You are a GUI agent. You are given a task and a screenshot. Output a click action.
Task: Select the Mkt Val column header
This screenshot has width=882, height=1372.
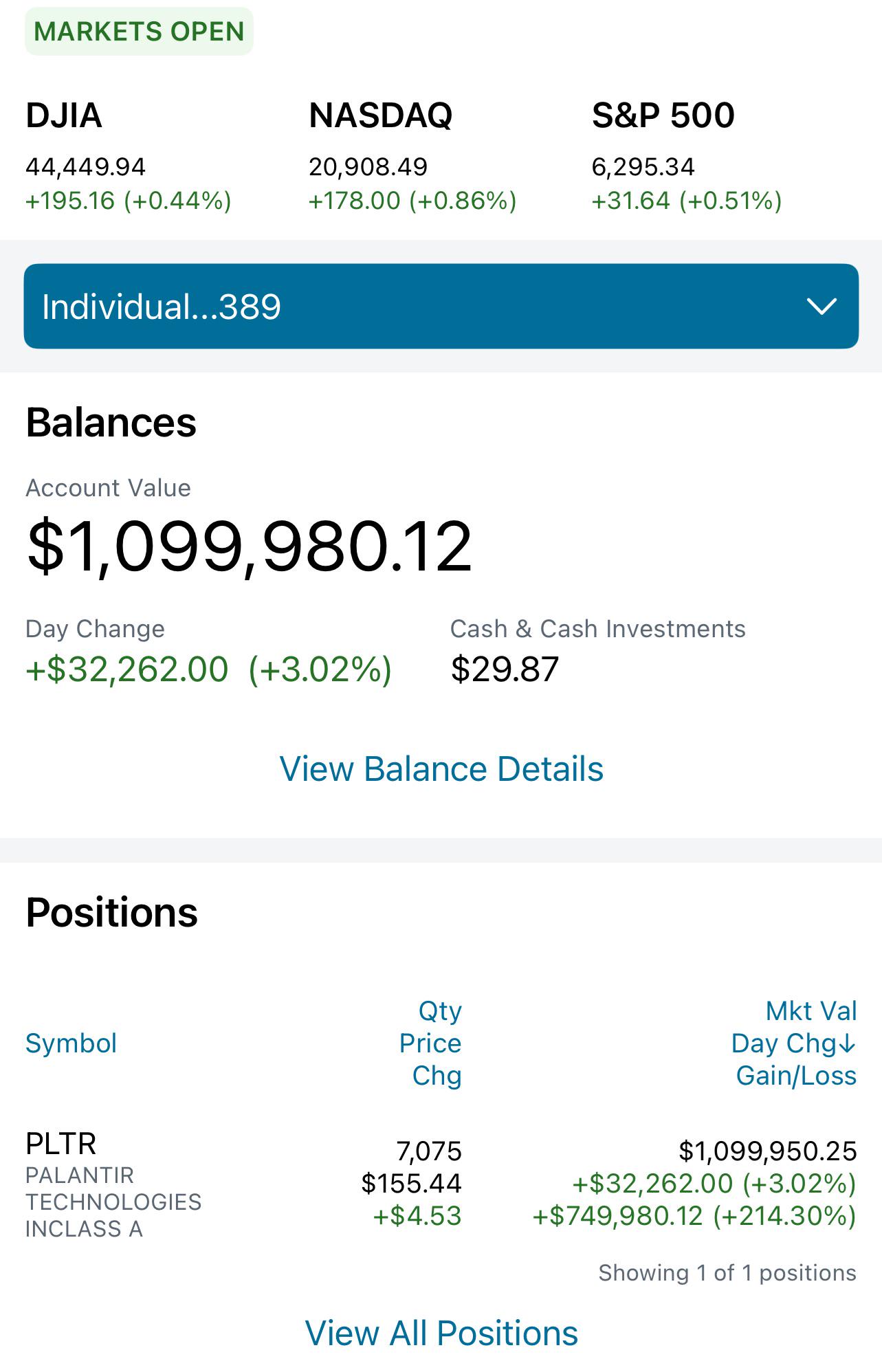coord(811,1011)
